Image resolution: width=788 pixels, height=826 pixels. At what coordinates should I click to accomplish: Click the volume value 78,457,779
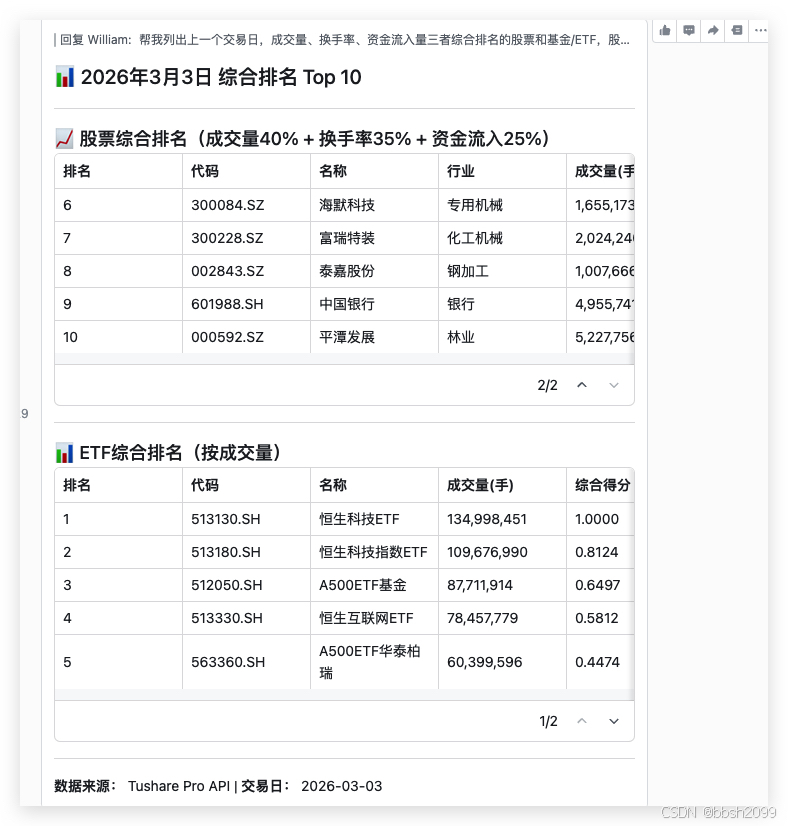tap(482, 618)
